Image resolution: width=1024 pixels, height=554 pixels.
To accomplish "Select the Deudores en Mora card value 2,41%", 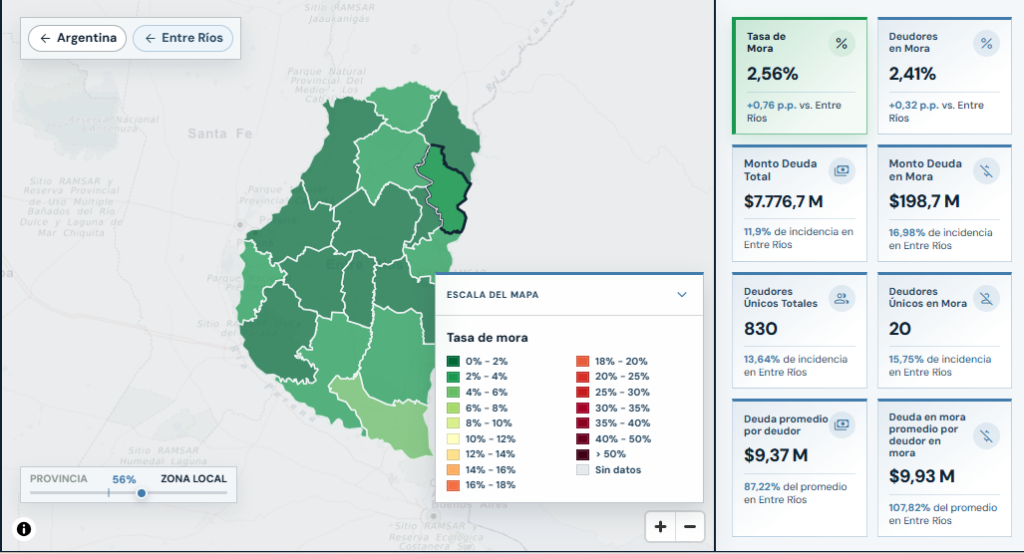I will click(x=912, y=74).
